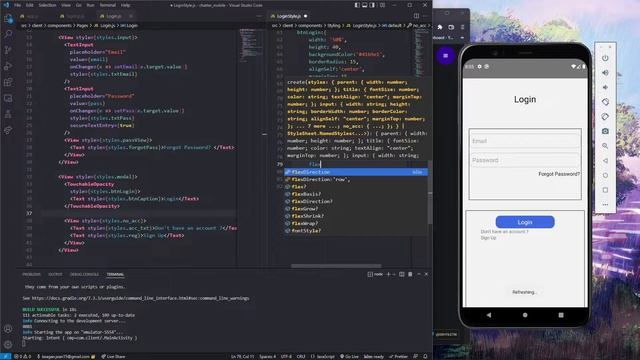The height and width of the screenshot is (360, 640).
Task: Open the emulator more options ellipsis
Action: 605,204
